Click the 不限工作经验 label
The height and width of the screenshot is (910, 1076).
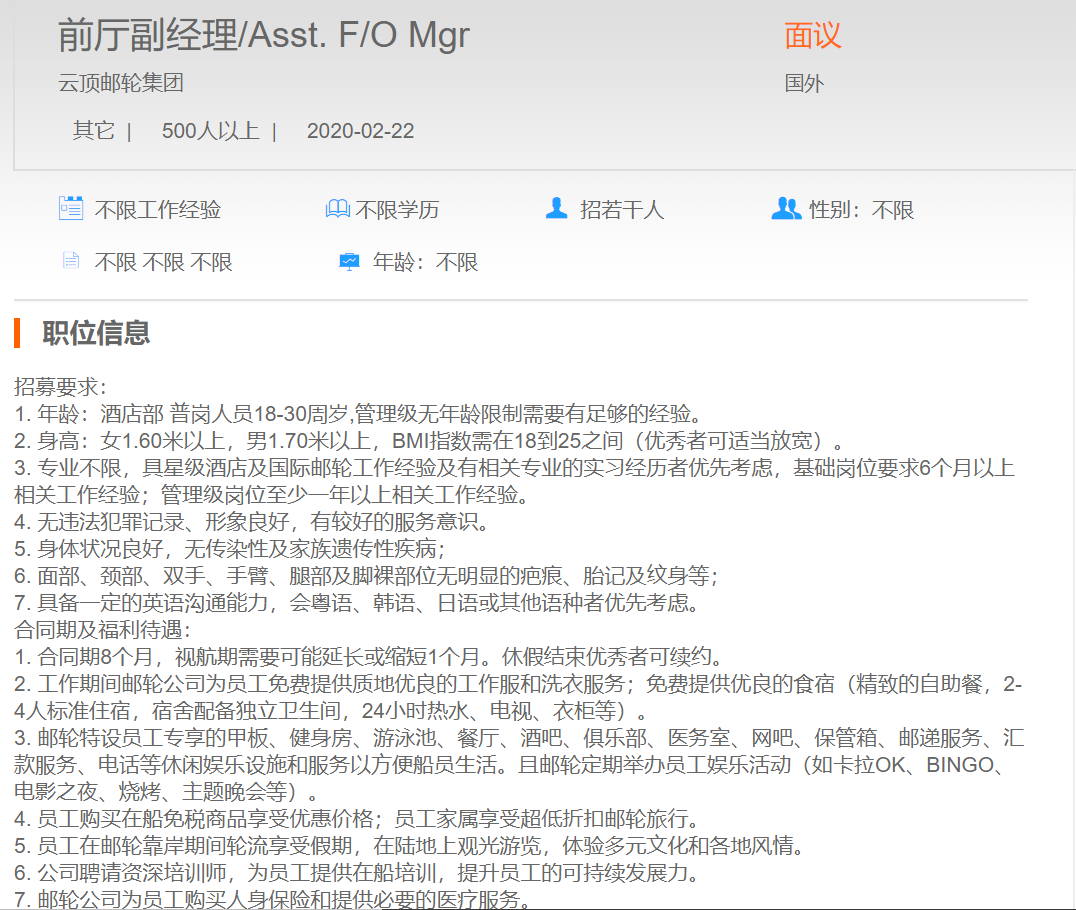pyautogui.click(x=157, y=210)
